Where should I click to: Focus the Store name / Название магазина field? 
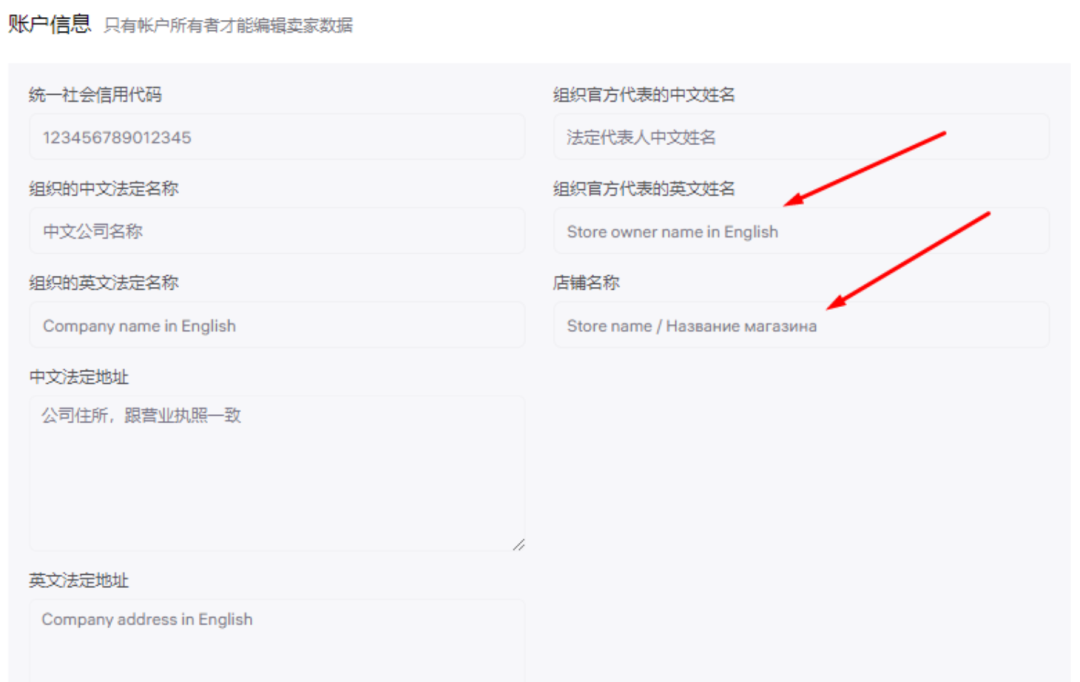click(800, 324)
